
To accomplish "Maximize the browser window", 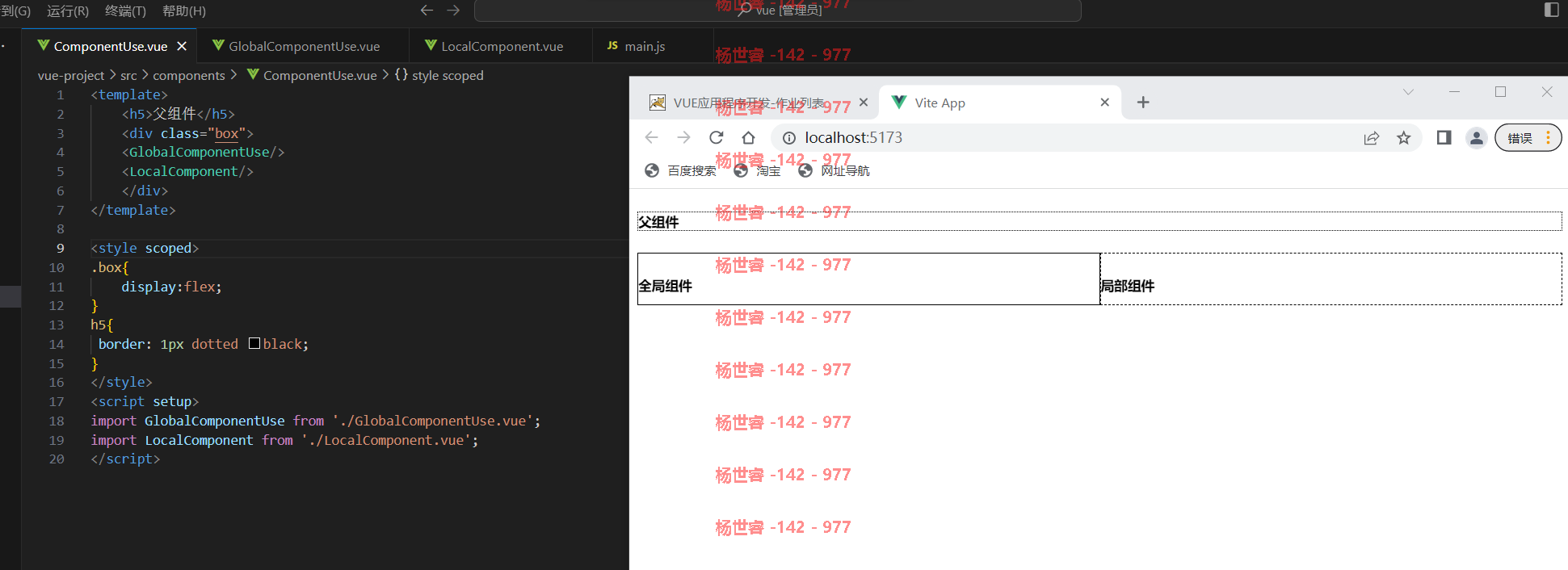I will (x=1500, y=92).
